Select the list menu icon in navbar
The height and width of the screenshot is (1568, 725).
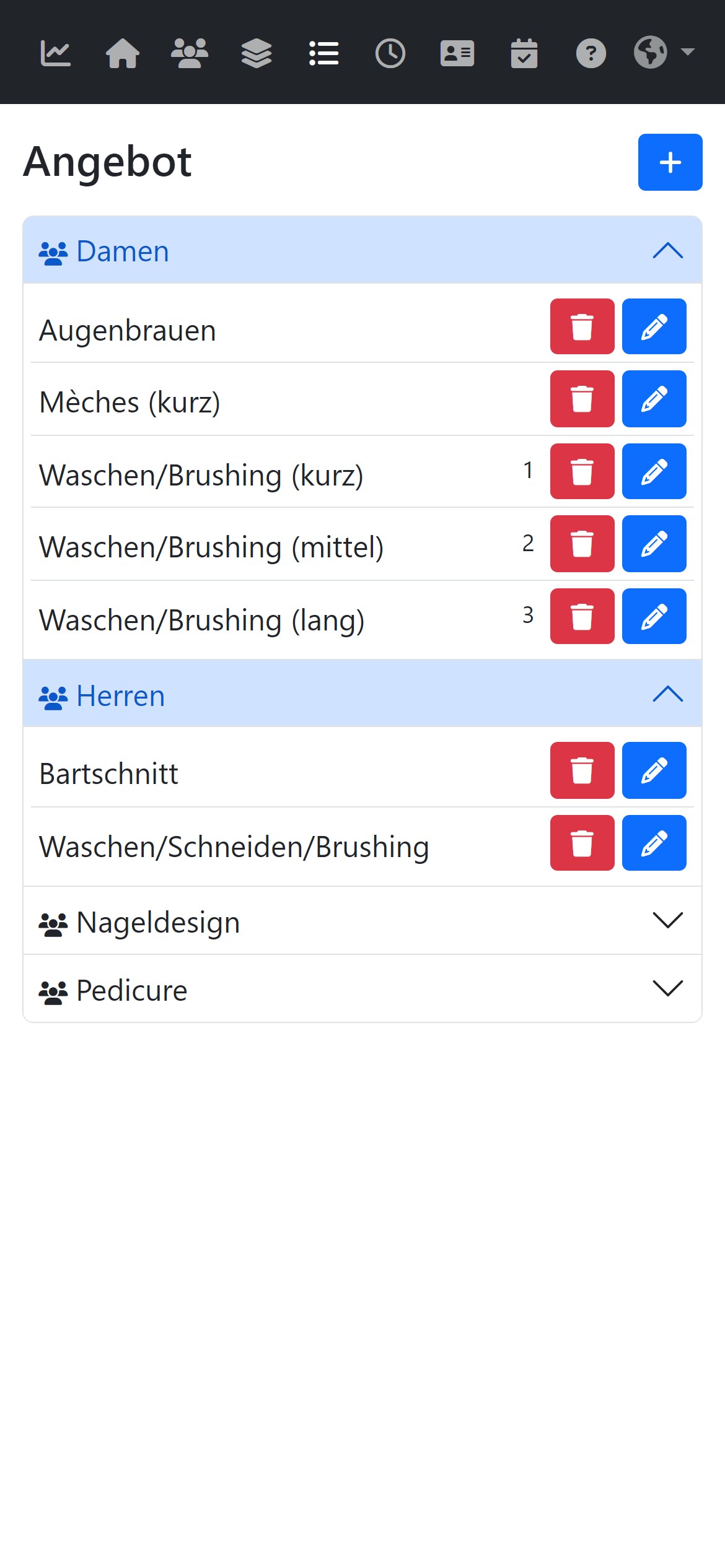(x=323, y=53)
